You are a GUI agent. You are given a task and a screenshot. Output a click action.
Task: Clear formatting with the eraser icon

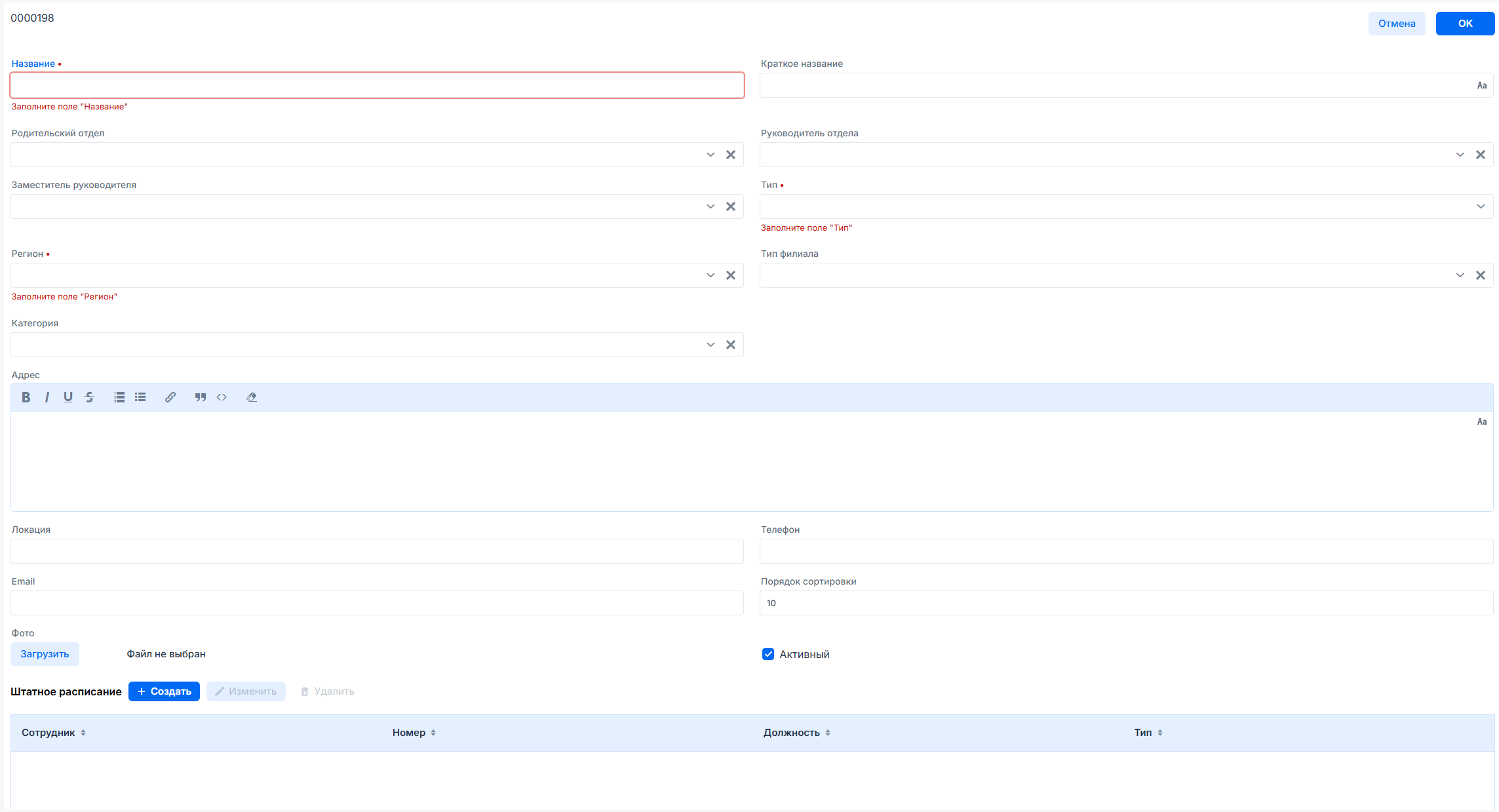tap(252, 397)
